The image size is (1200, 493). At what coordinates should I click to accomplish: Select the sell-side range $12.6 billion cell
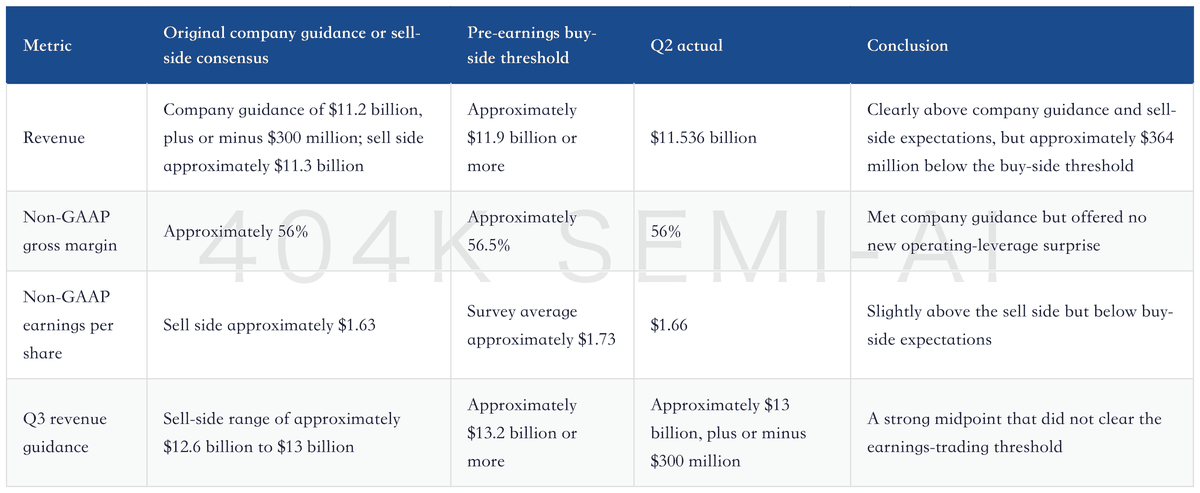point(282,433)
